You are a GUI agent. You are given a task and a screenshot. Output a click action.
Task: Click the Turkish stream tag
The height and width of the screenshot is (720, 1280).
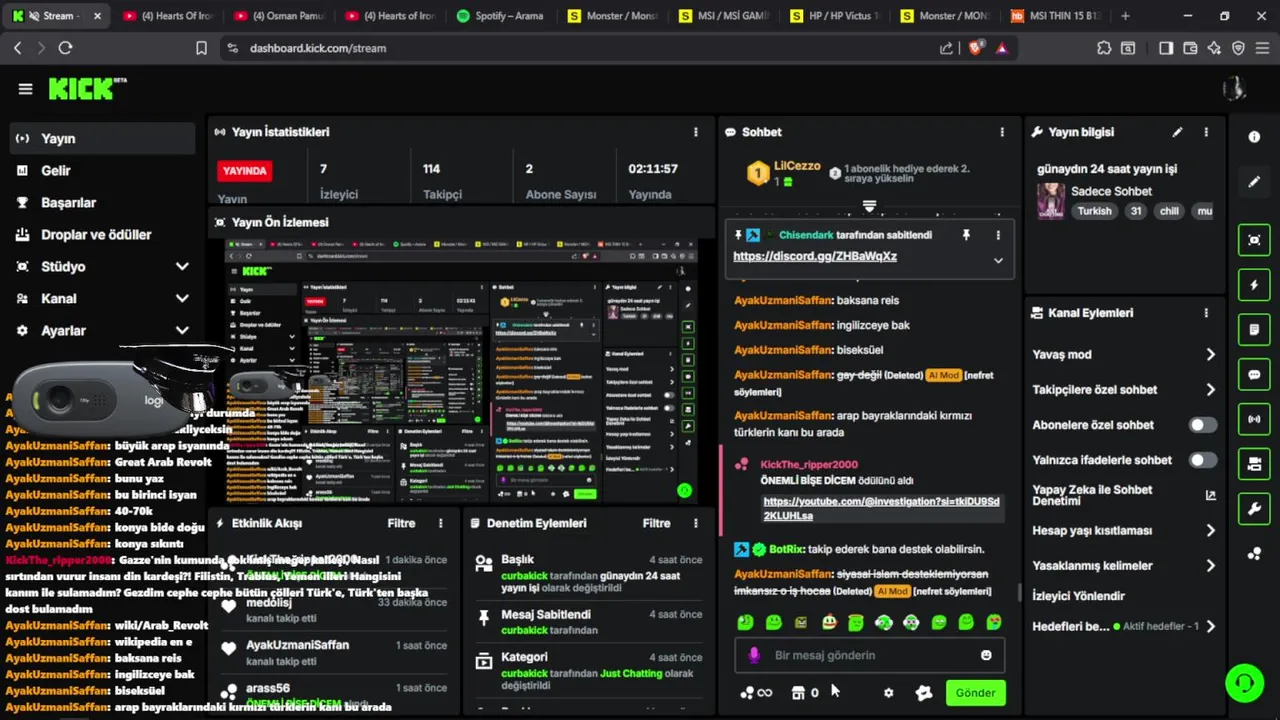(x=1094, y=211)
